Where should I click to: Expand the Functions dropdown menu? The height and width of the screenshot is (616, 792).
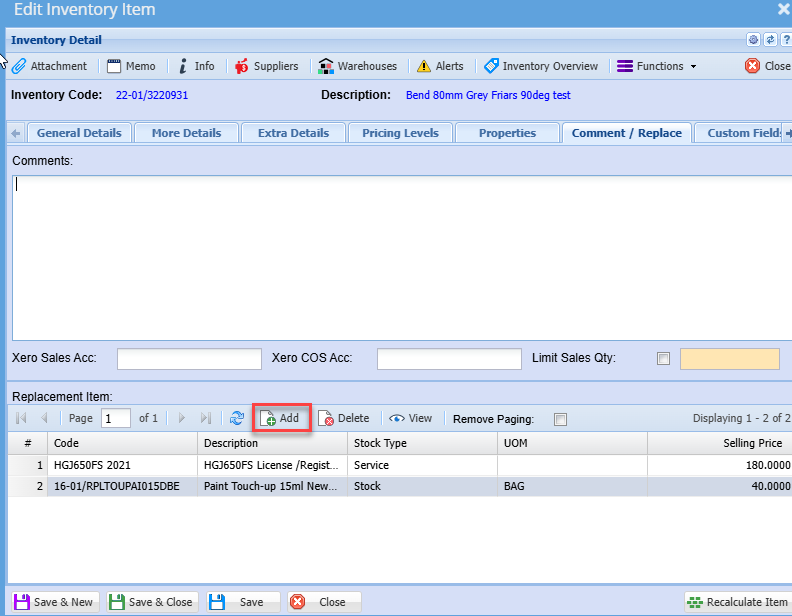pyautogui.click(x=656, y=66)
